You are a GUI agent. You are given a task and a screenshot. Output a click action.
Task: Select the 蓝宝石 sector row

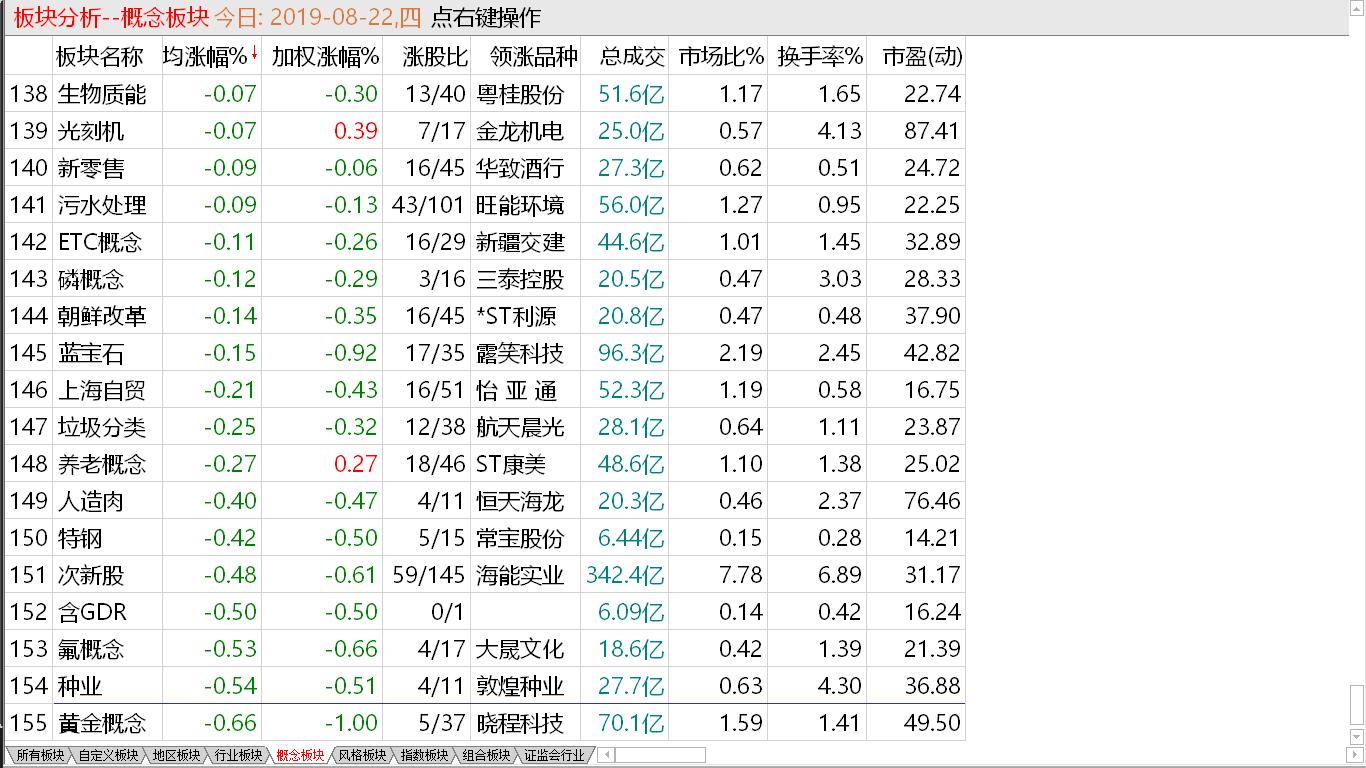(485, 353)
